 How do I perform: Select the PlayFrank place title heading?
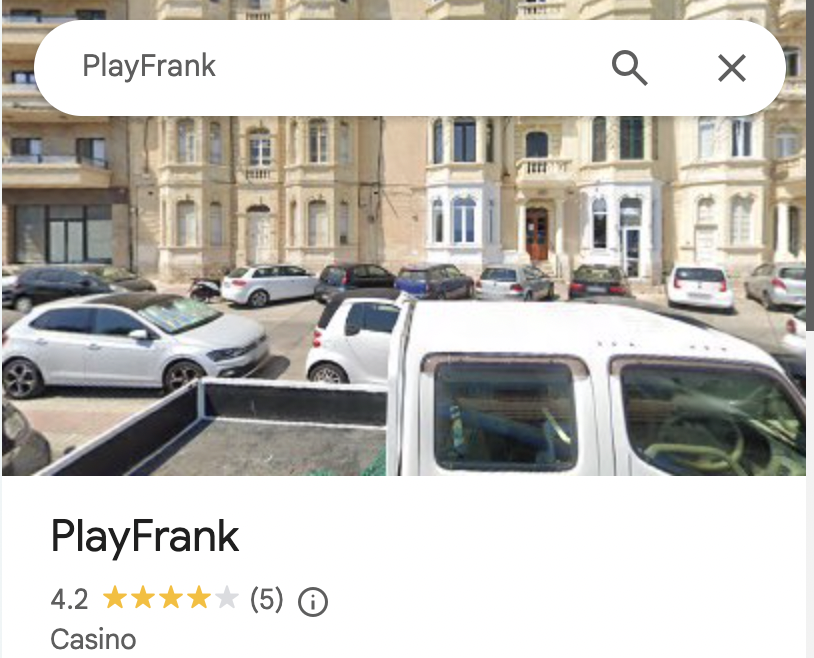point(145,536)
